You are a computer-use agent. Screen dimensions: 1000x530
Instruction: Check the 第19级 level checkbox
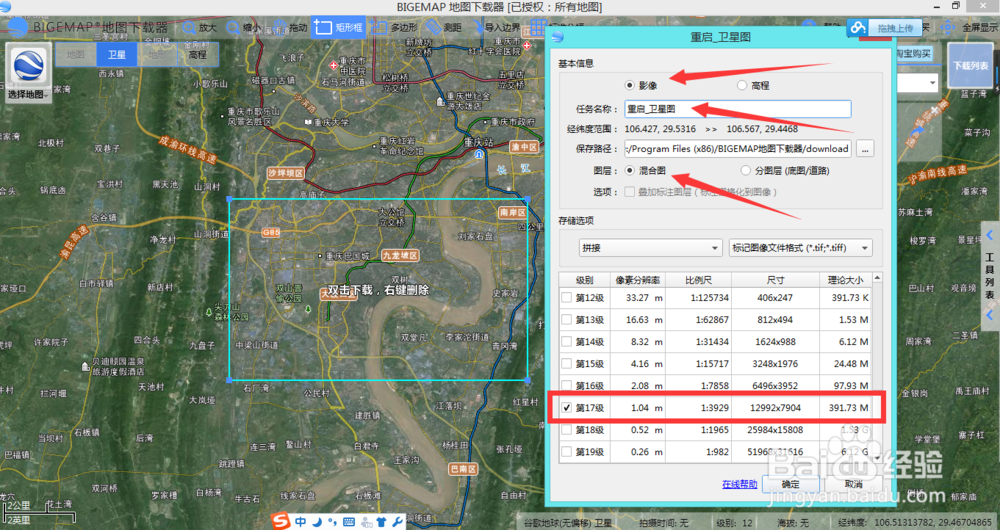(566, 452)
